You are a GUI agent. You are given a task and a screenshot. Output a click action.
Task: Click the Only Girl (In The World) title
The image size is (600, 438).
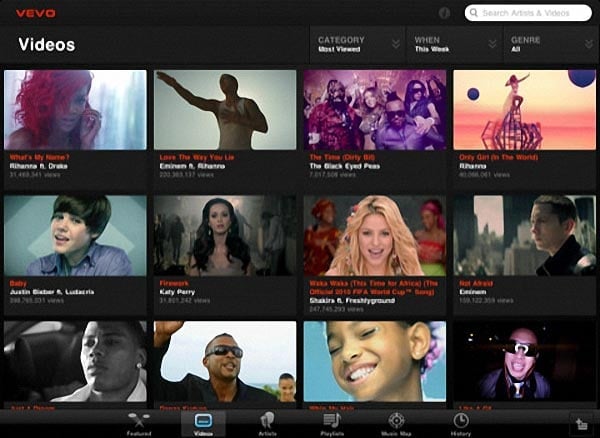point(498,157)
